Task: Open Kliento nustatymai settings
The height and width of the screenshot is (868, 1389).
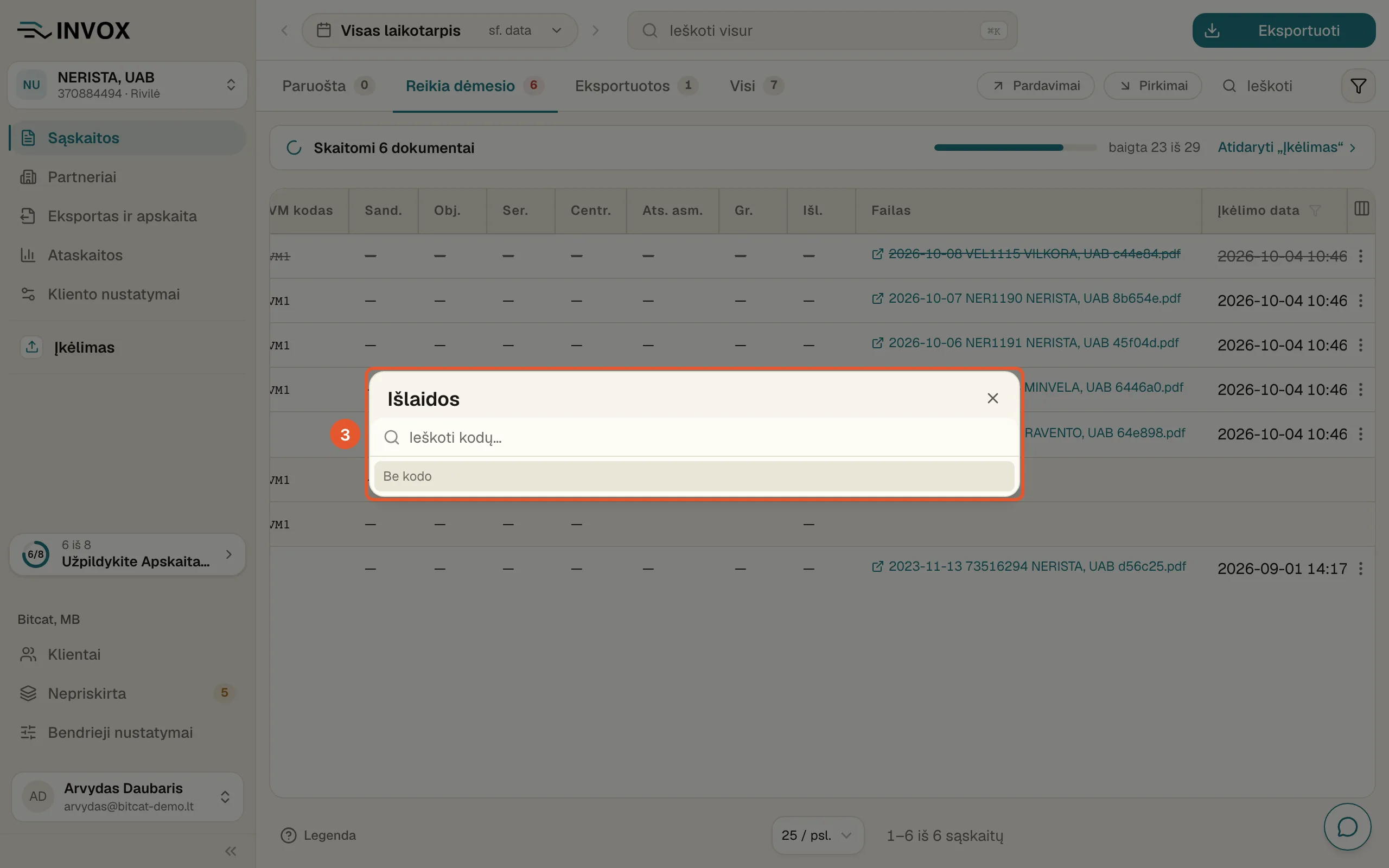Action: (x=128, y=294)
